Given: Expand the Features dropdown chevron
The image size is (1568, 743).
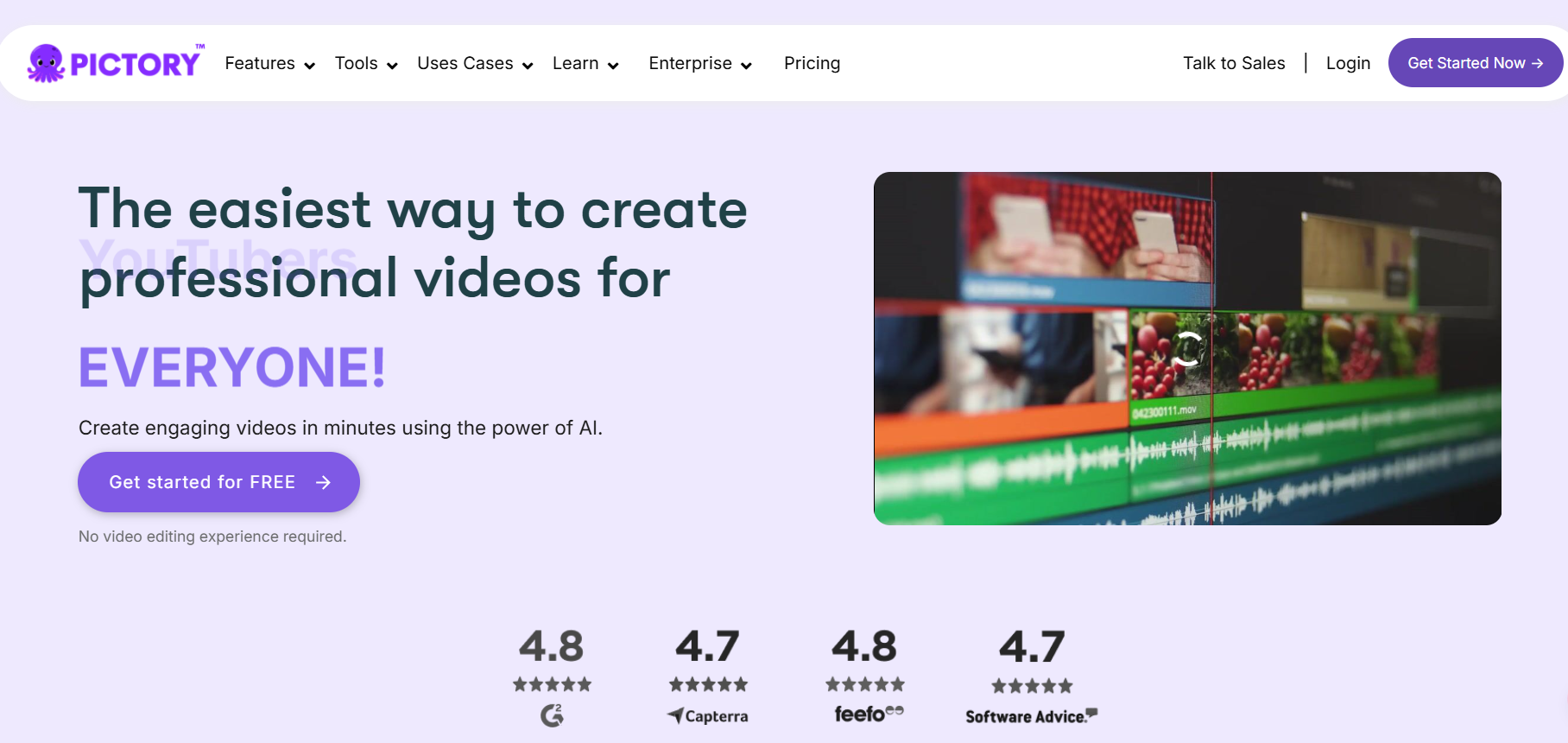Looking at the screenshot, I should point(309,66).
